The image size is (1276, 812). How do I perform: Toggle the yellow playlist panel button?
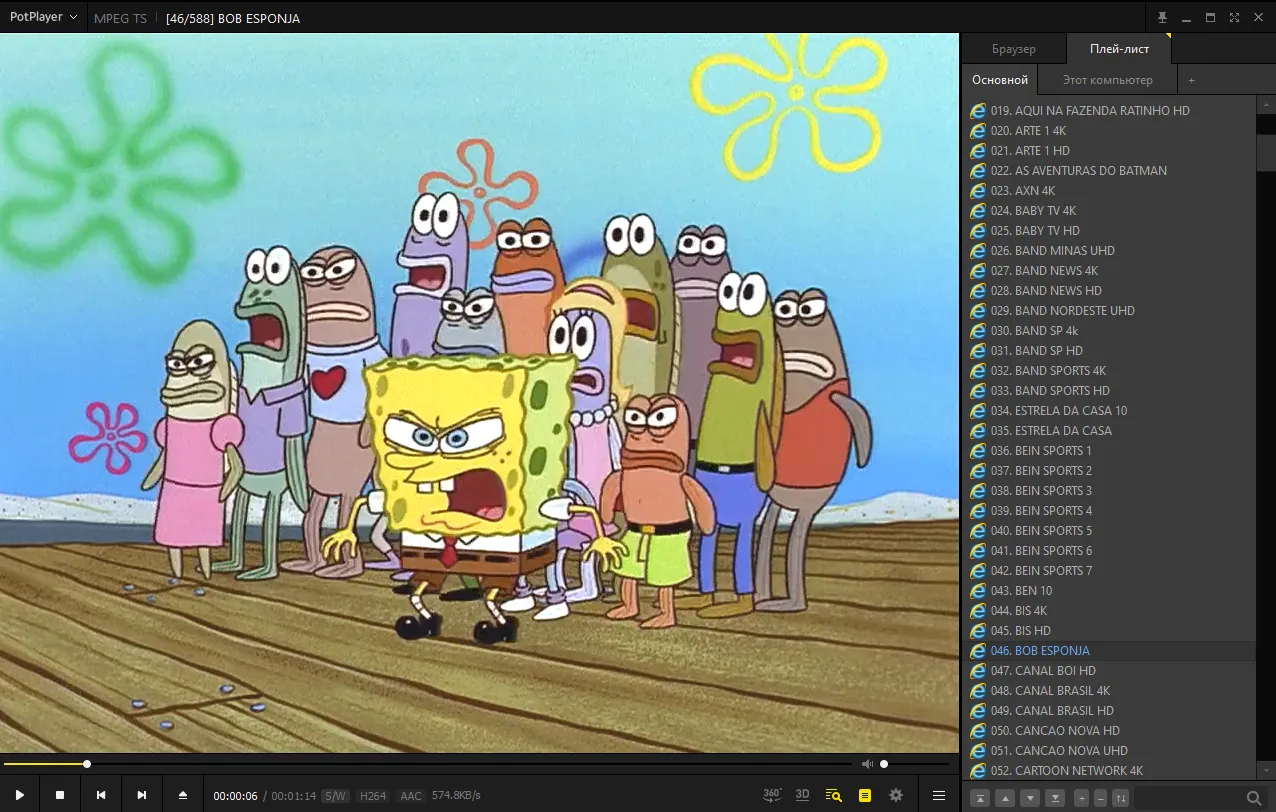[x=865, y=795]
